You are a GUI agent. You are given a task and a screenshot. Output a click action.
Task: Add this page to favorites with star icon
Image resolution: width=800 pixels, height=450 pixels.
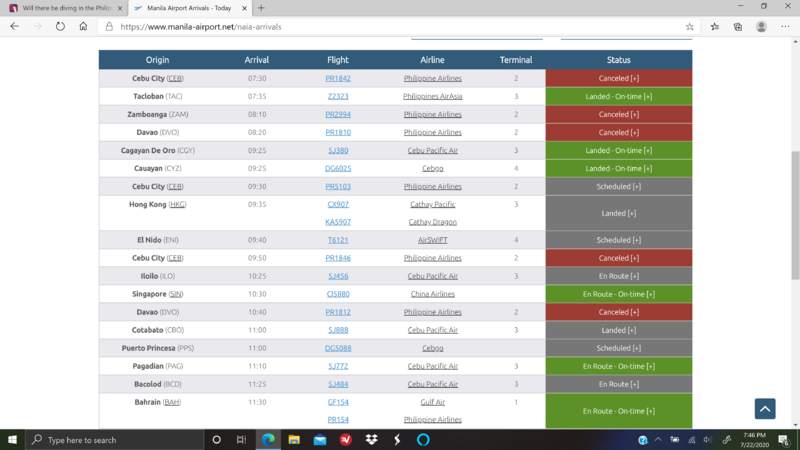[690, 27]
